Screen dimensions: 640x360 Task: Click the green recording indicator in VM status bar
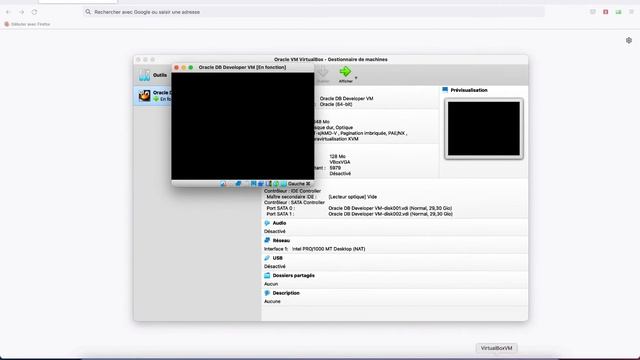[276, 184]
